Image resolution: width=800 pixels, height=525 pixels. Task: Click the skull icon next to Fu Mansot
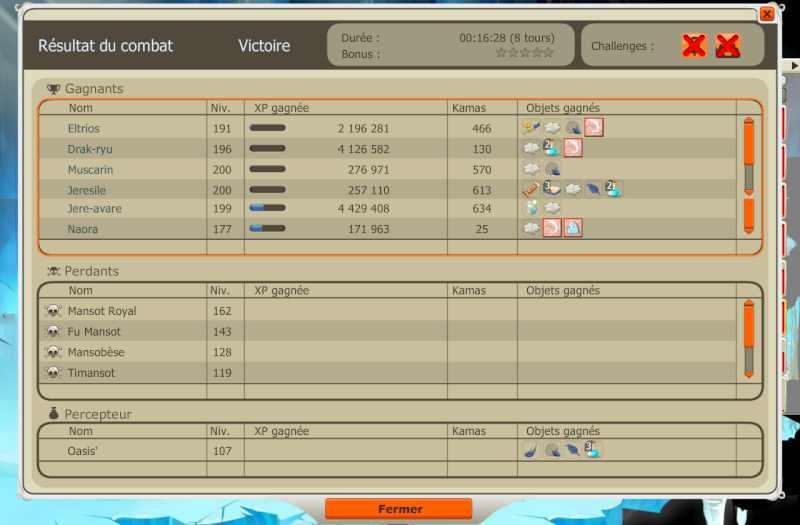(53, 331)
